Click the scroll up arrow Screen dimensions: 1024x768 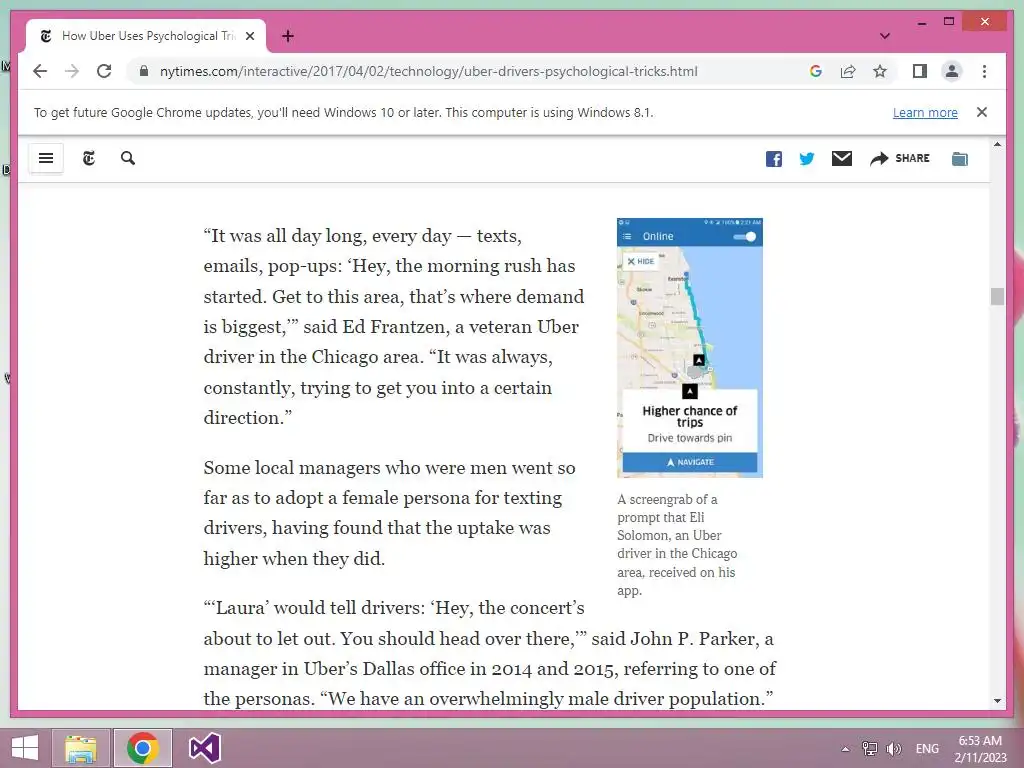(x=997, y=144)
